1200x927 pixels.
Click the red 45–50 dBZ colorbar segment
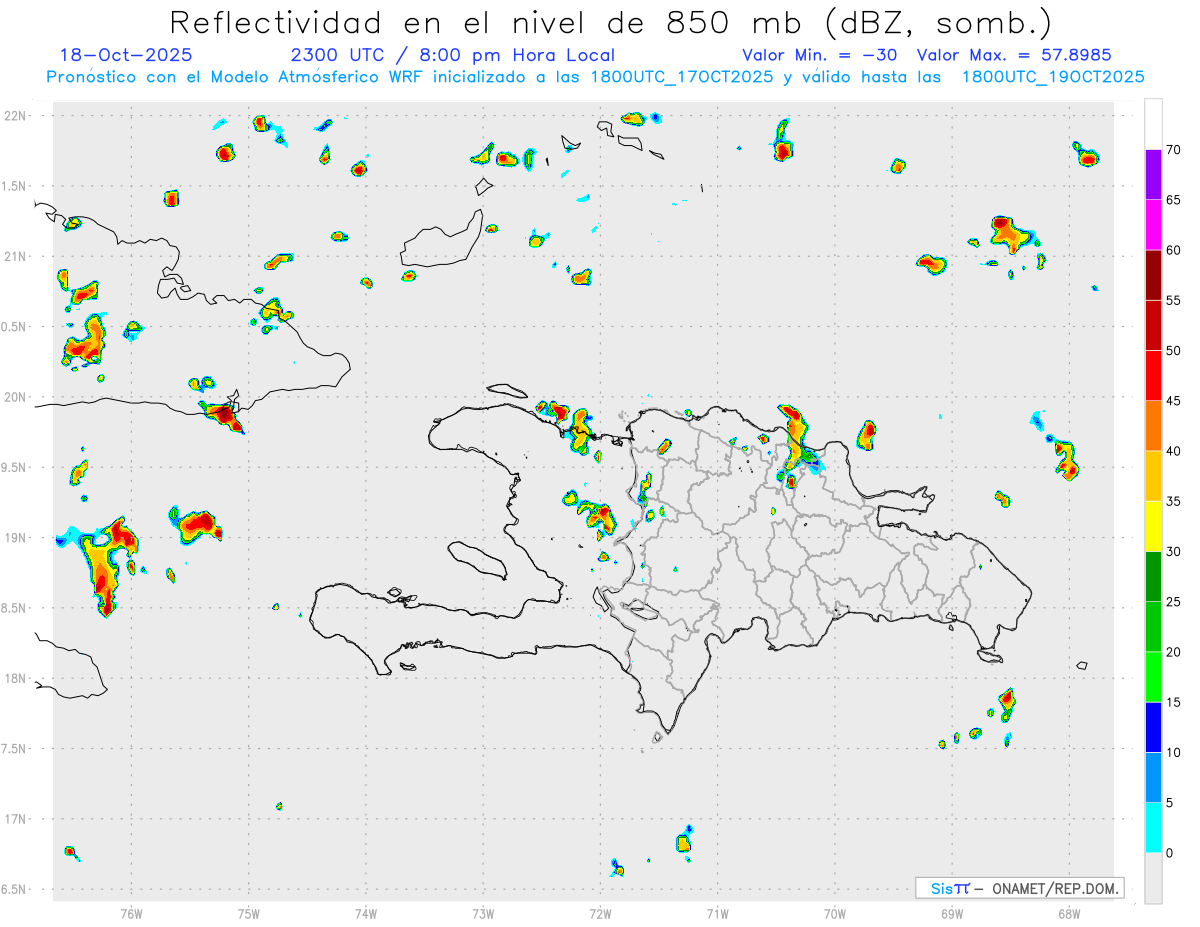(1153, 376)
